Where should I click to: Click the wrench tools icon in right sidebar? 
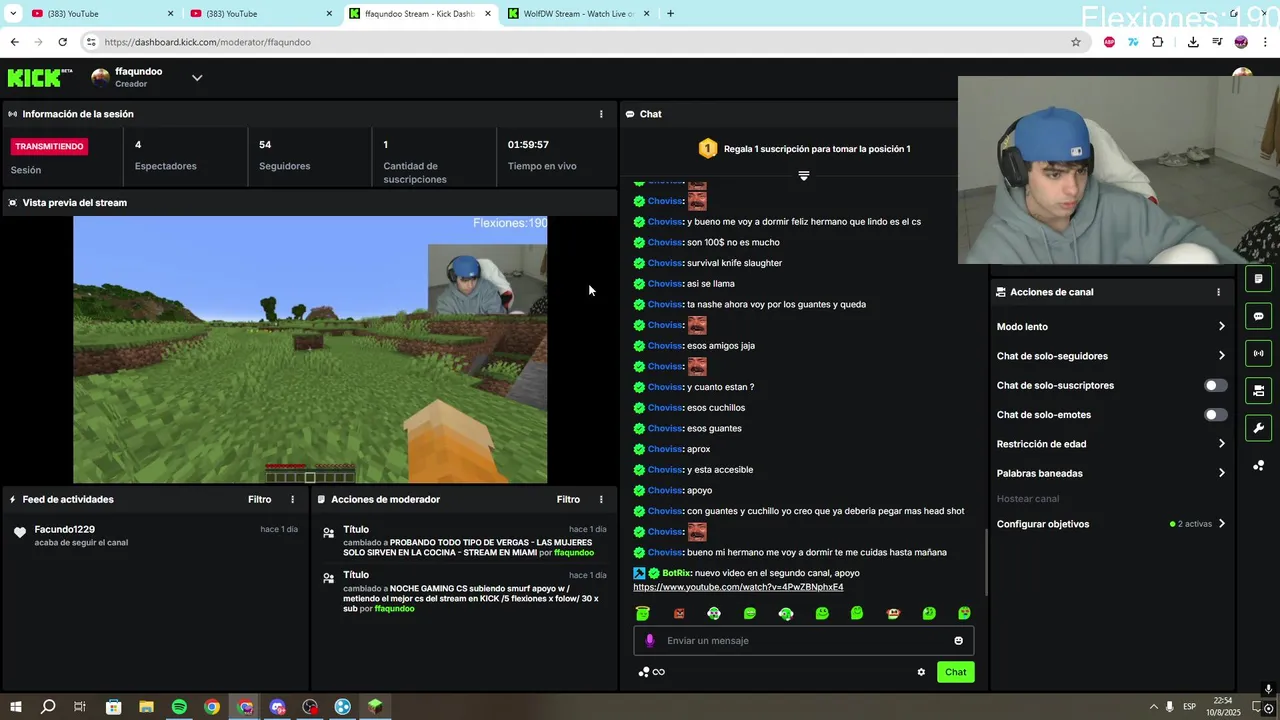pos(1259,428)
